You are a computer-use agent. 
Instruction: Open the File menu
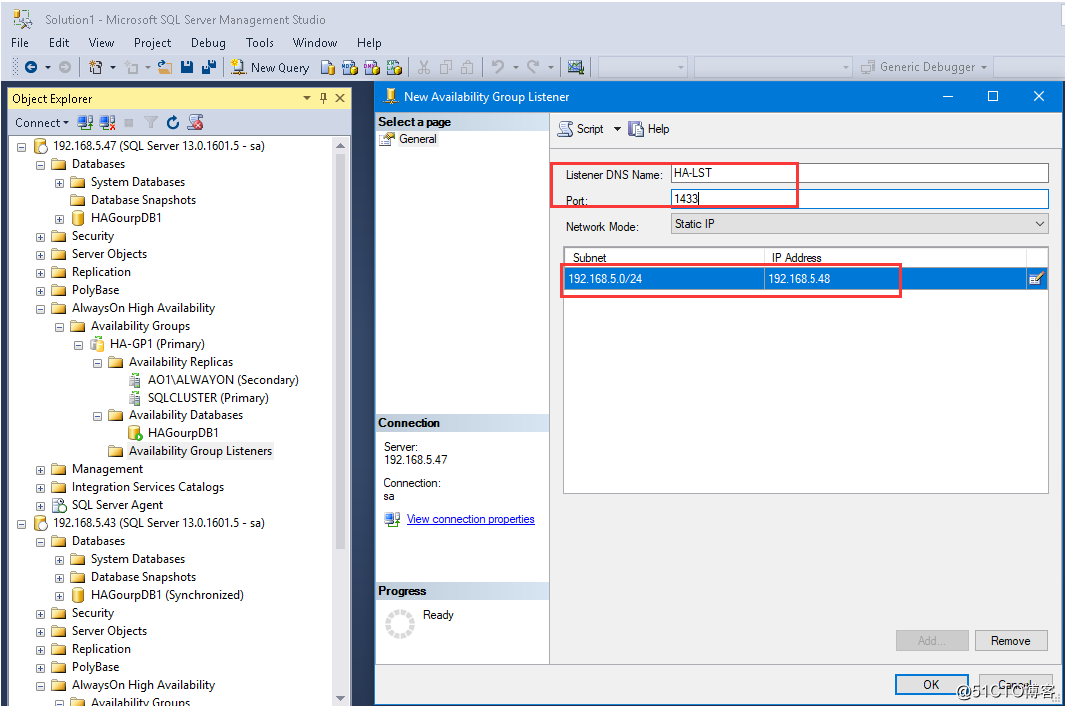(20, 43)
